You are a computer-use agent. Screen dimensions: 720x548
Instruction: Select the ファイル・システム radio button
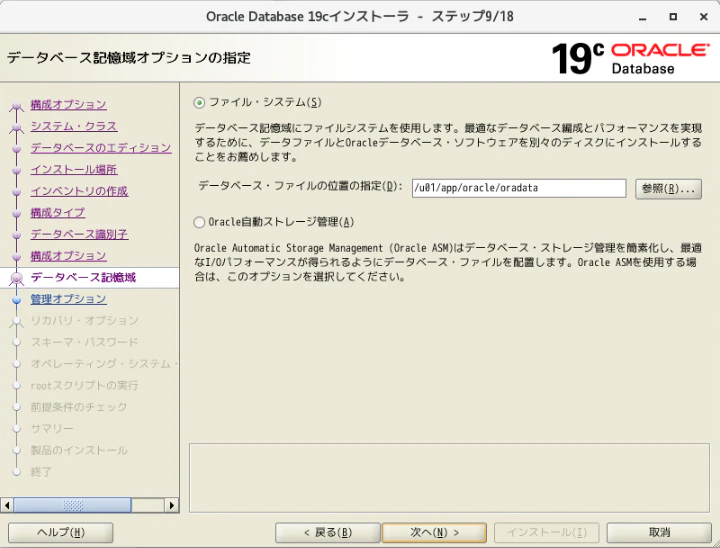coord(199,102)
